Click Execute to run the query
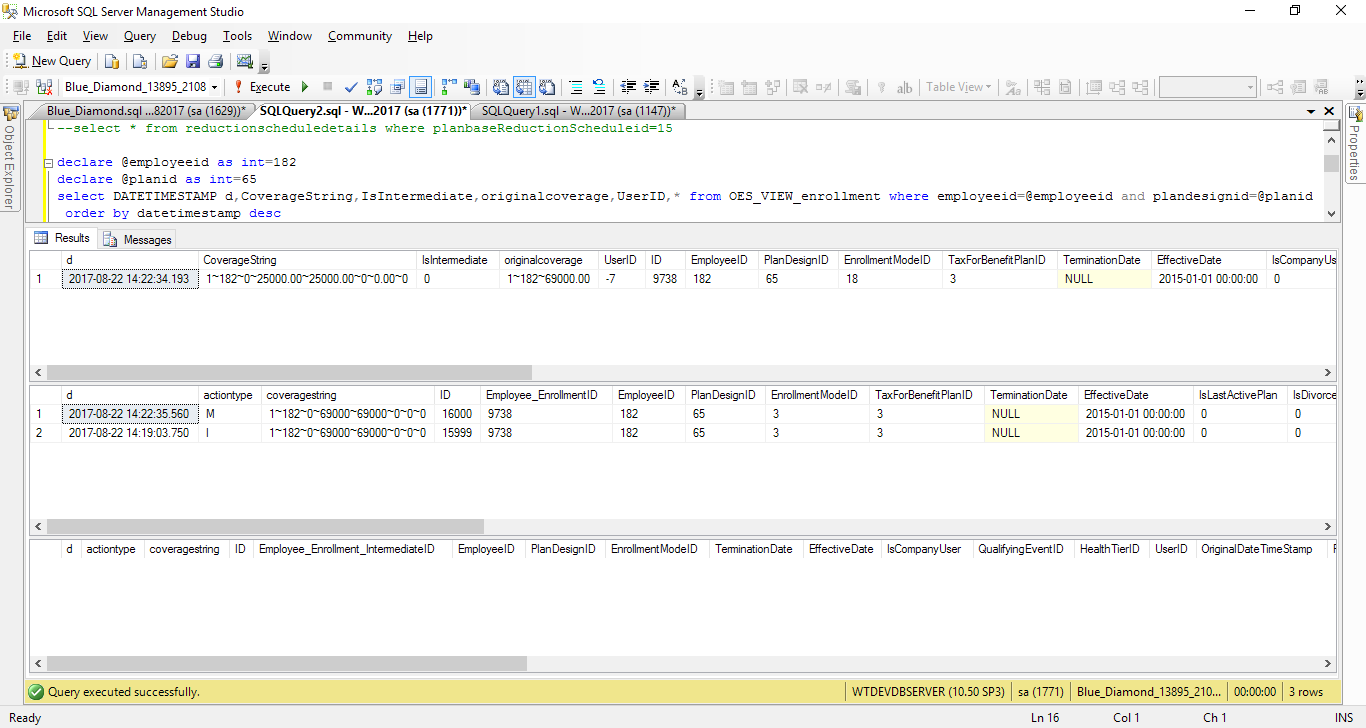 (x=262, y=87)
